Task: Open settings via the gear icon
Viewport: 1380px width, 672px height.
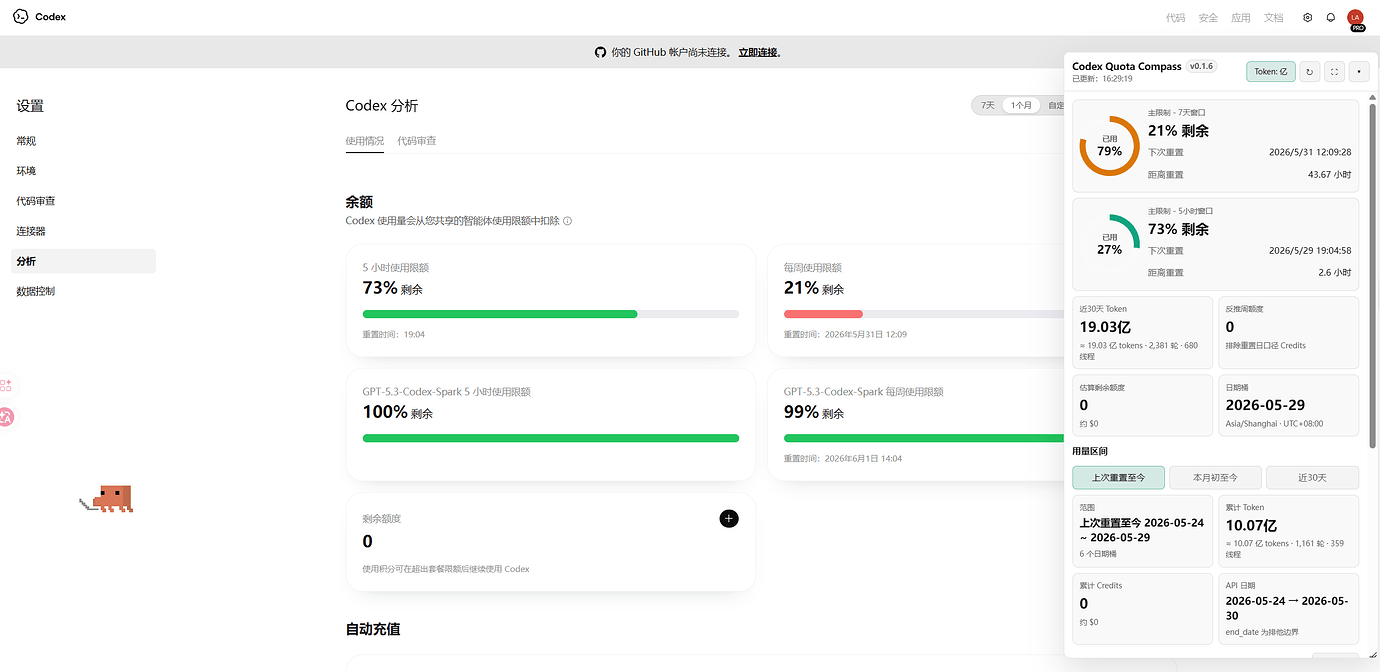Action: tap(1307, 17)
